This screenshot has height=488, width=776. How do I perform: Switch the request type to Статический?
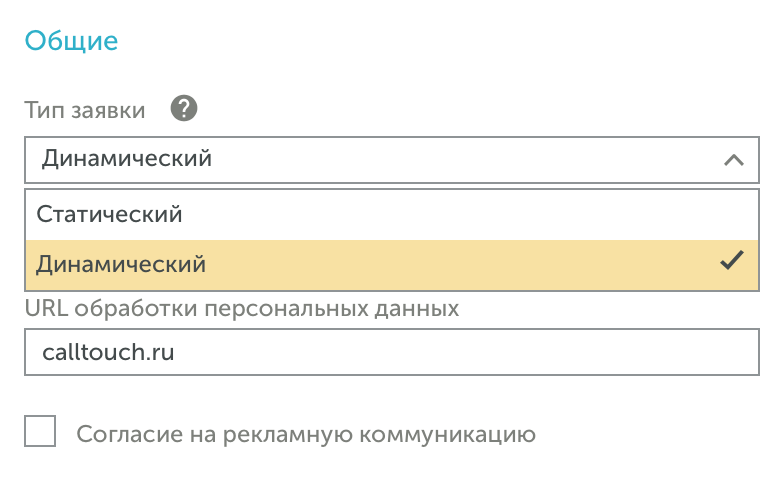pos(109,214)
